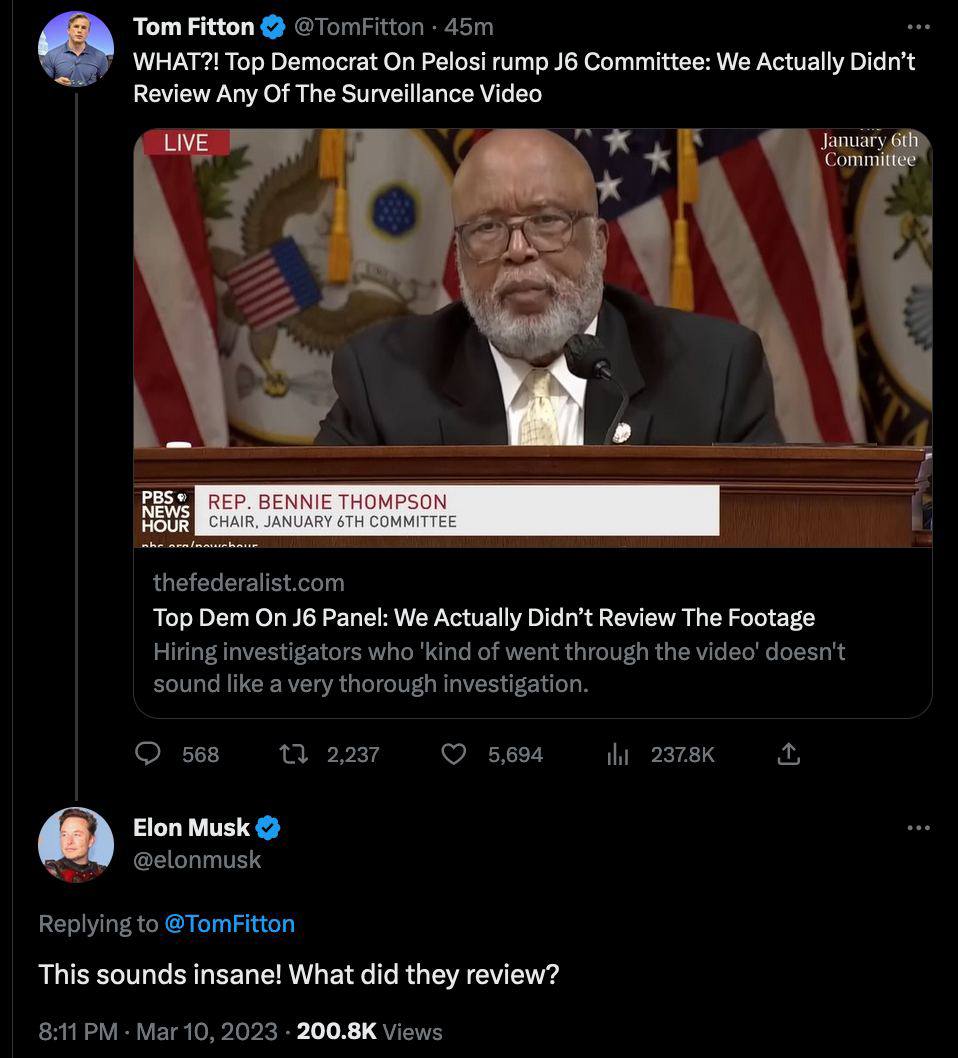Like Tom Fitton's tweet with the heart icon

click(454, 753)
